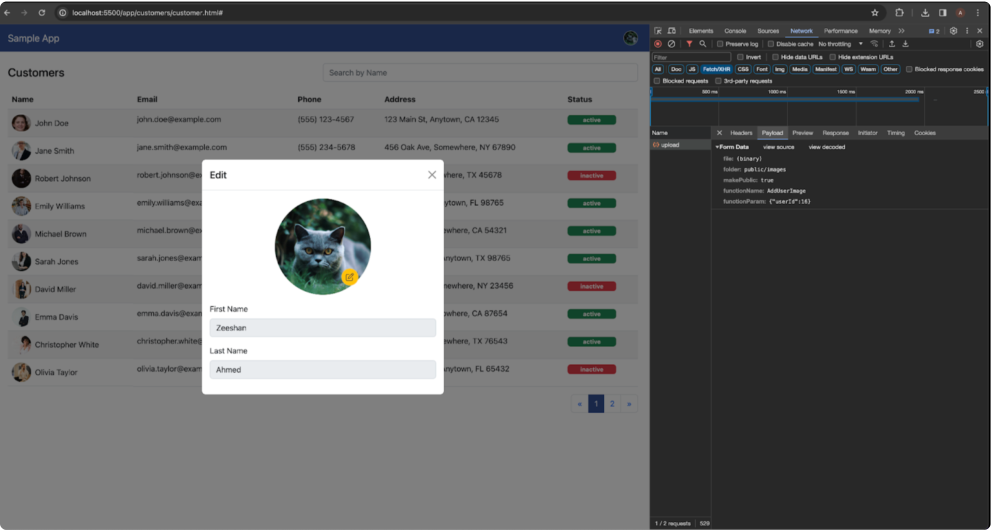Bookmark this page with the star icon
The width and height of the screenshot is (992, 530).
click(875, 13)
